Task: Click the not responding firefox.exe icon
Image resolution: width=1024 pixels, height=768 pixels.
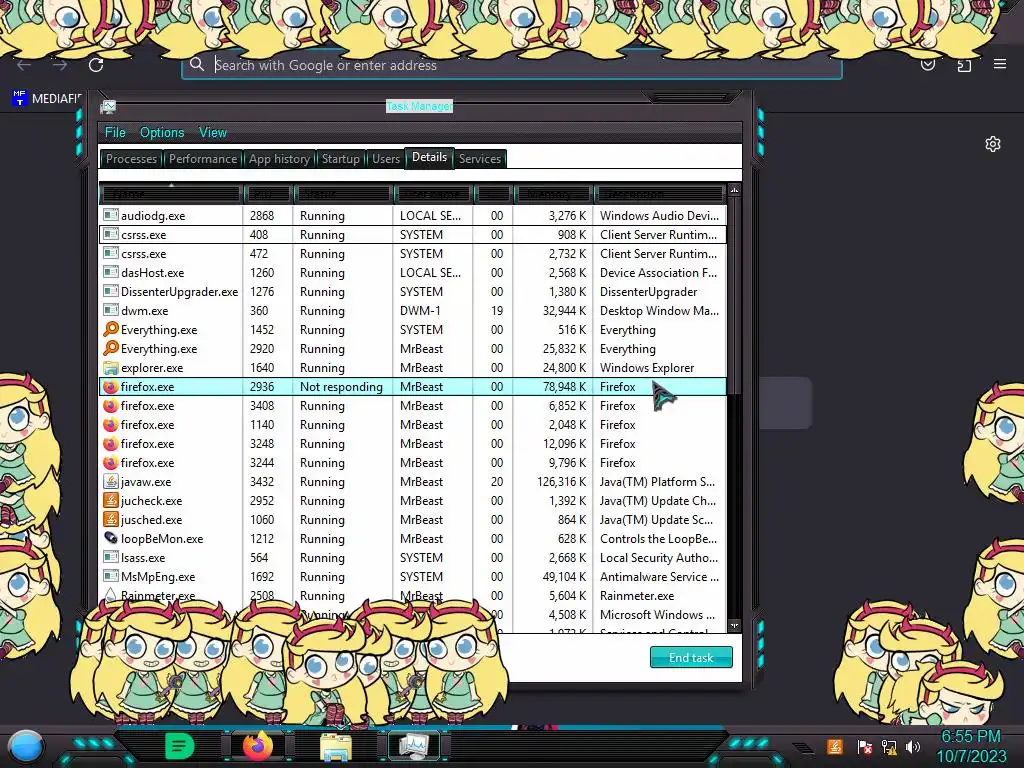Action: [111, 387]
